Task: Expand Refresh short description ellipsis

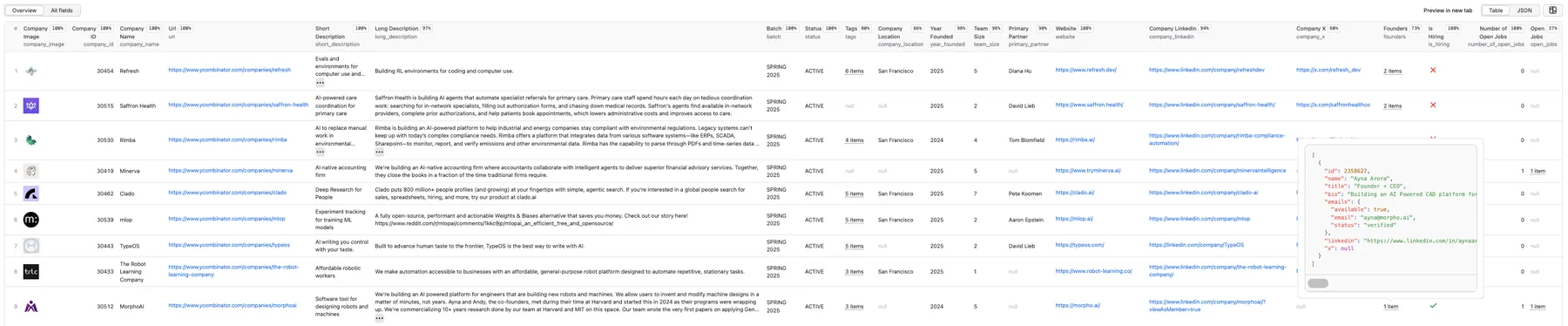Action: 321,83
